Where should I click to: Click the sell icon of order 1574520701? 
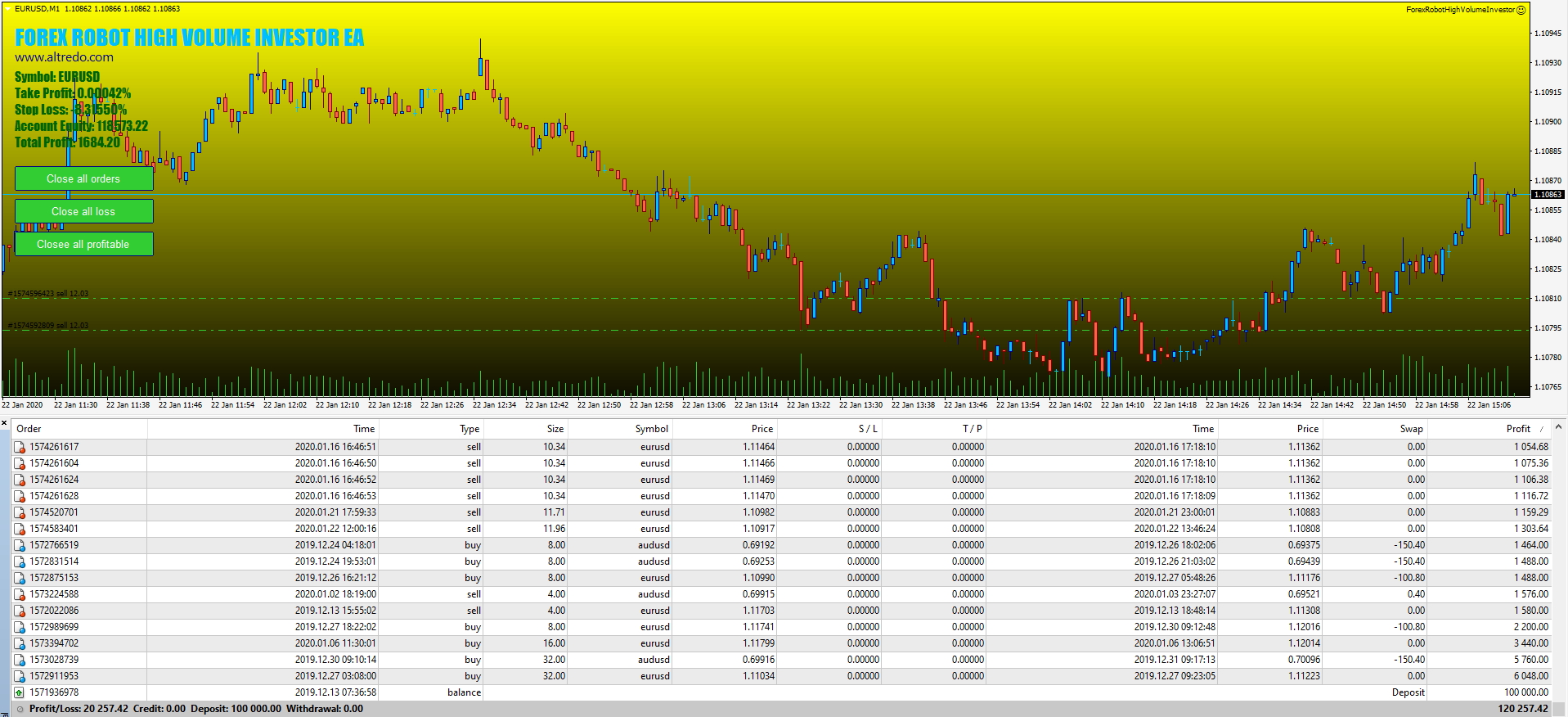point(20,512)
